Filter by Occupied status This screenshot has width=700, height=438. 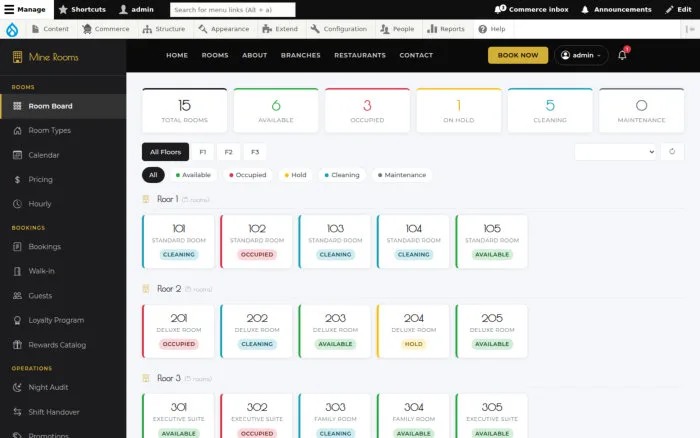click(247, 175)
